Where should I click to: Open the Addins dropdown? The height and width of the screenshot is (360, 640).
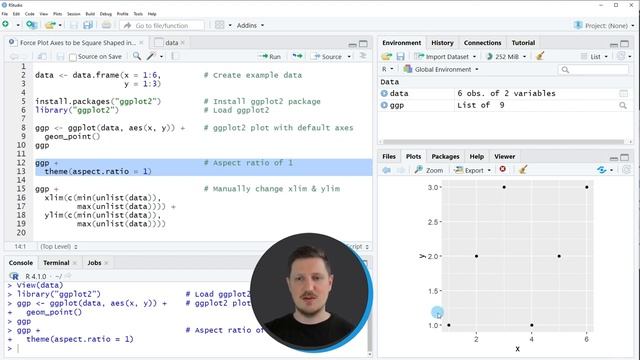250,25
